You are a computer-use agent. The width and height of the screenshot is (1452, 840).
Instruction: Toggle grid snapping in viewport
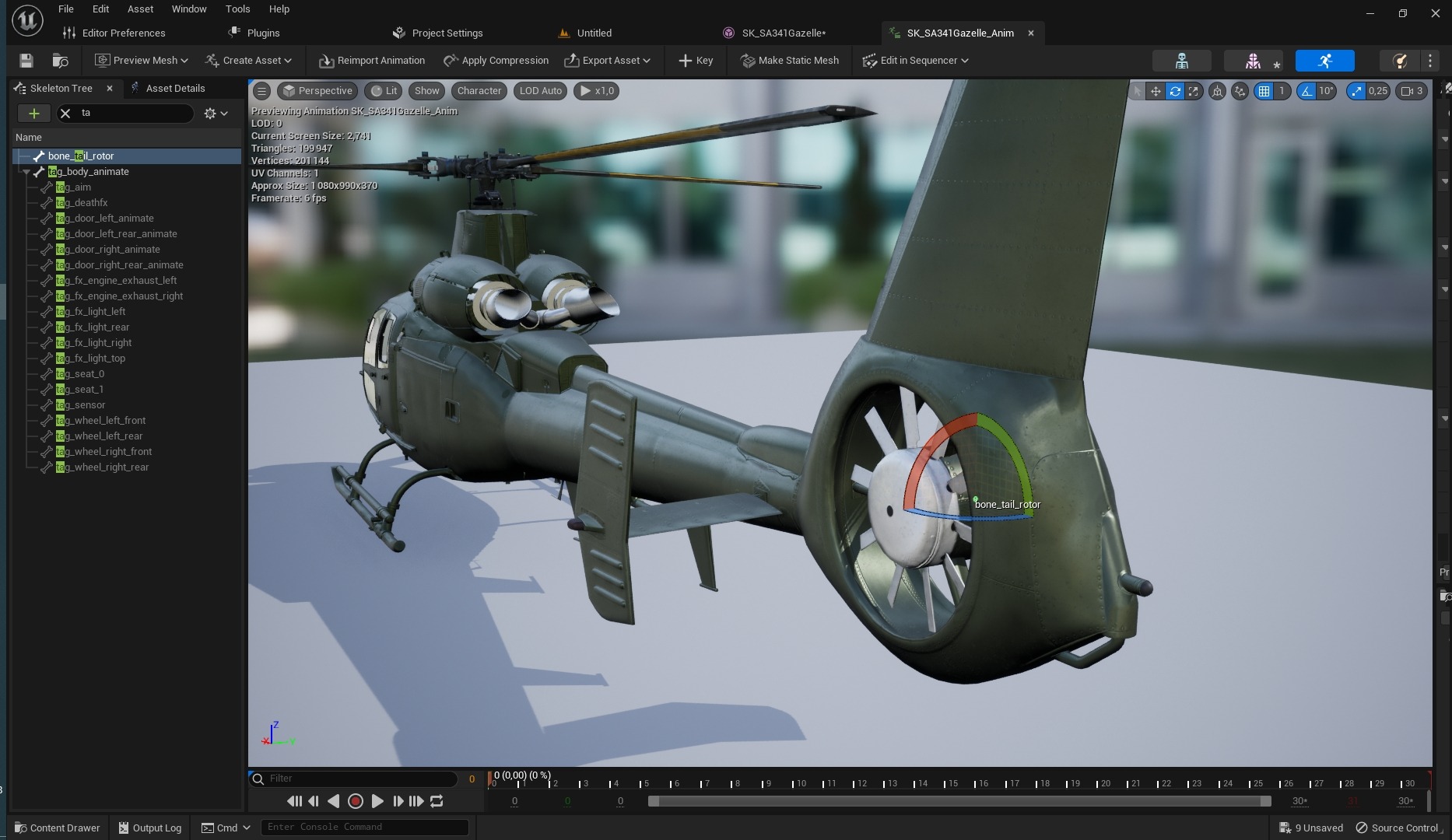[x=1264, y=91]
